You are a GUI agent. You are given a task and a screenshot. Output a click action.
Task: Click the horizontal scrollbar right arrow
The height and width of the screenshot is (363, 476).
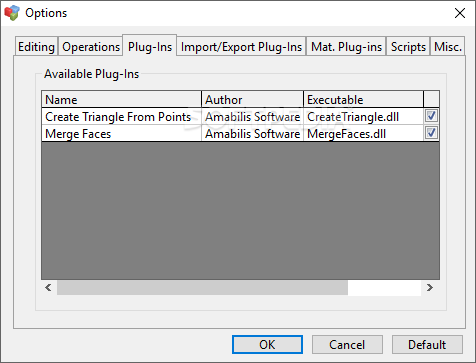(430, 287)
